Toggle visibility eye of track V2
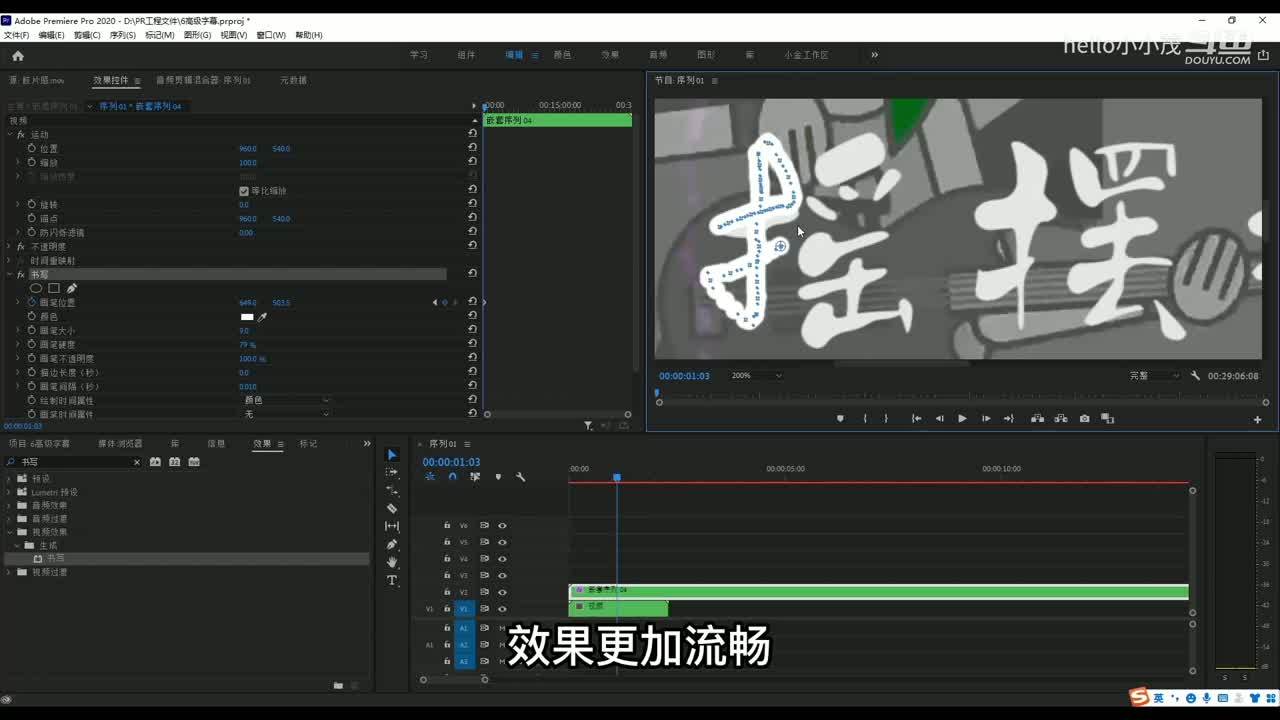This screenshot has width=1280, height=720. [502, 592]
